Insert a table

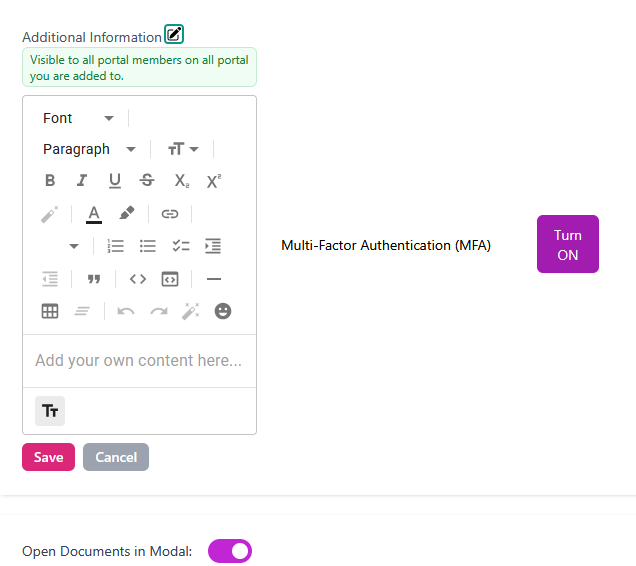click(50, 311)
